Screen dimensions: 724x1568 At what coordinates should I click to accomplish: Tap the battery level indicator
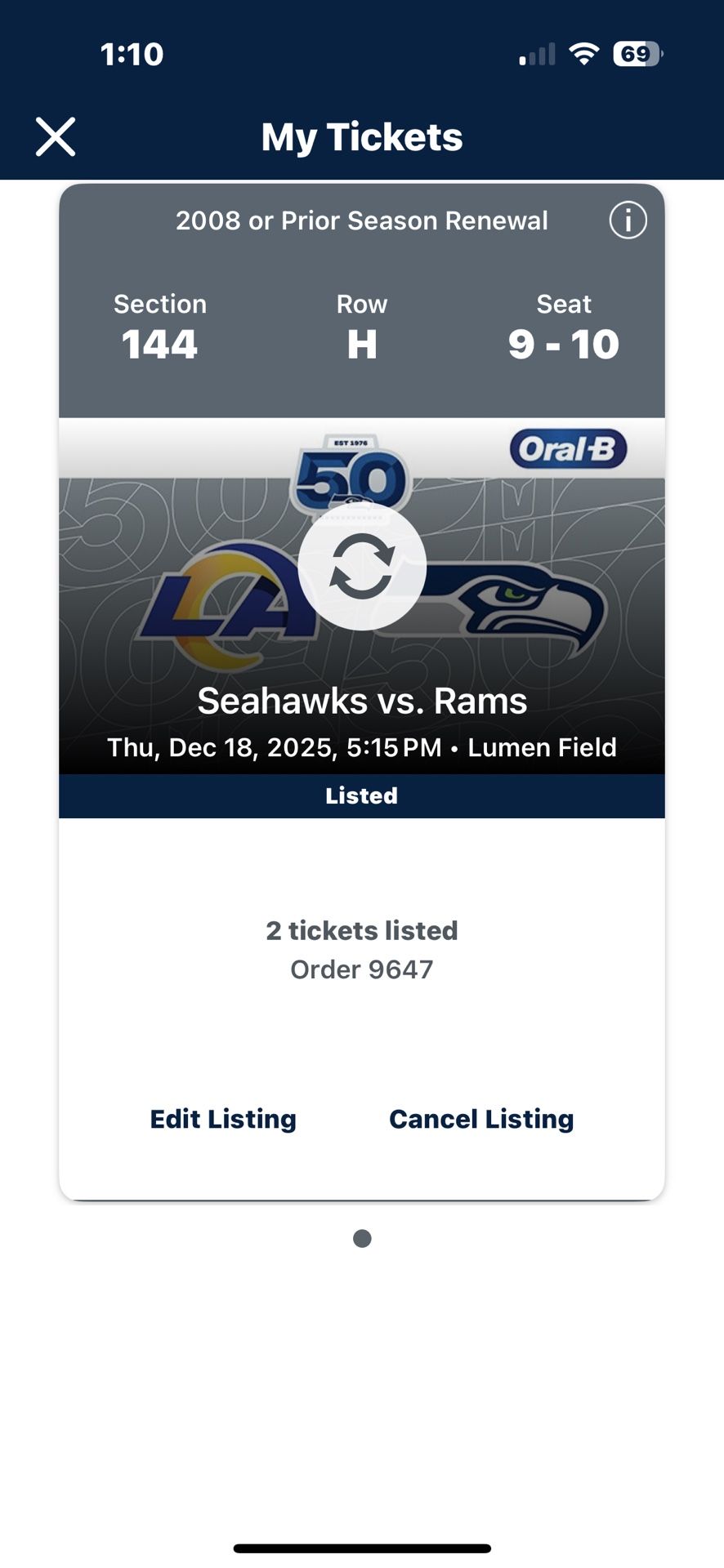click(637, 54)
